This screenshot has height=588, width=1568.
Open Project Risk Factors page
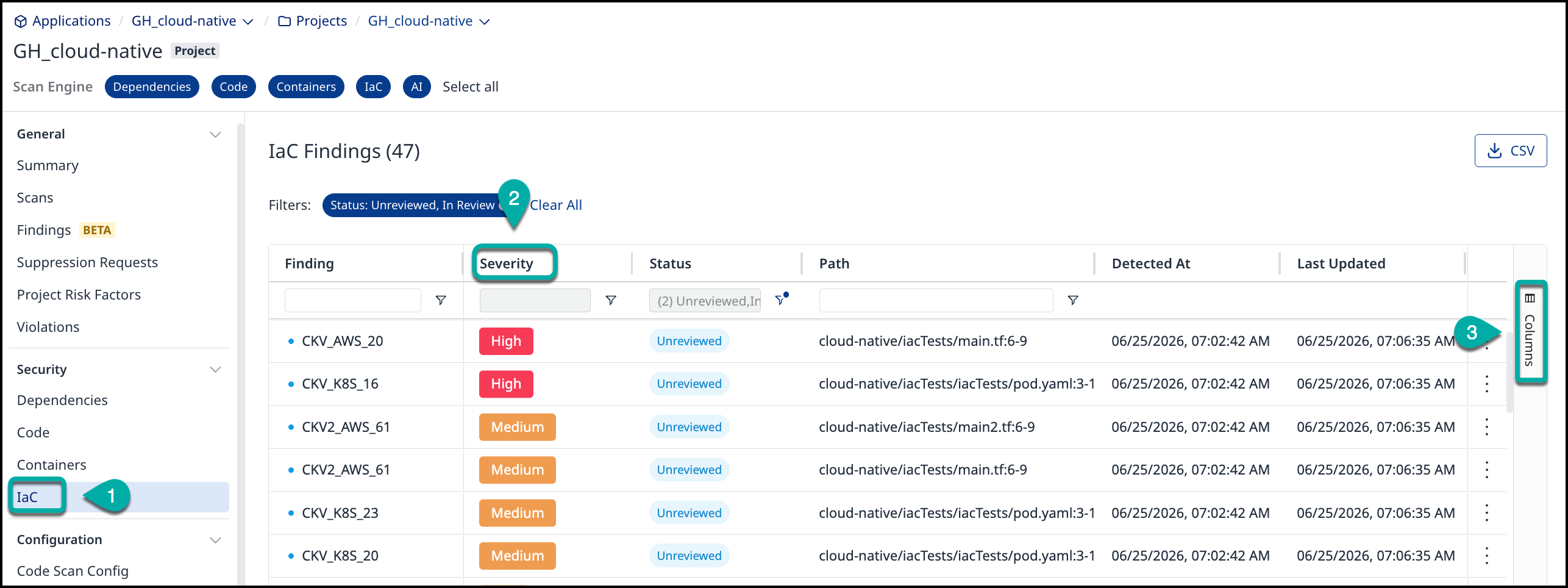[x=79, y=295]
